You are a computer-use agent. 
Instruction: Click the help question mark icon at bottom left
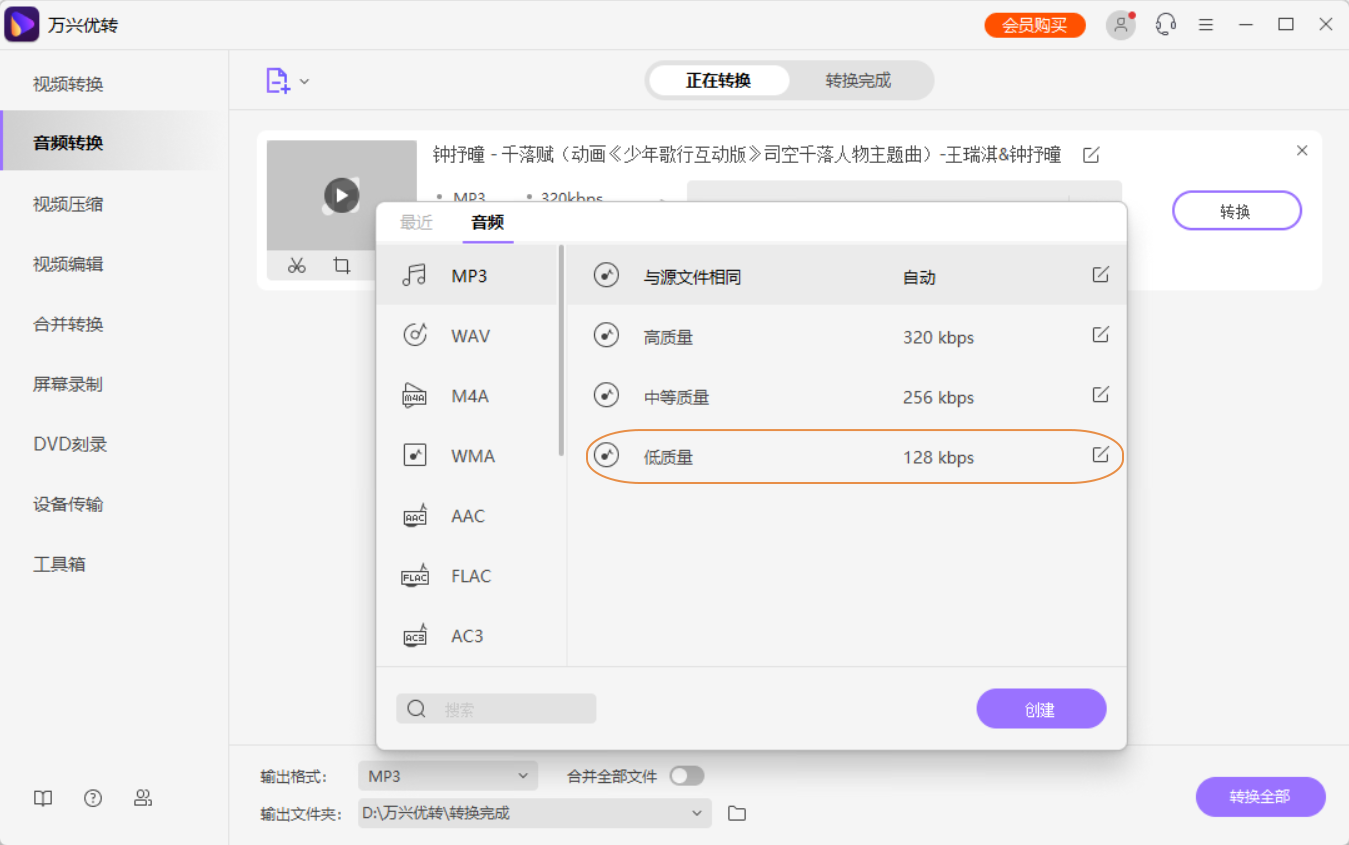pyautogui.click(x=93, y=798)
